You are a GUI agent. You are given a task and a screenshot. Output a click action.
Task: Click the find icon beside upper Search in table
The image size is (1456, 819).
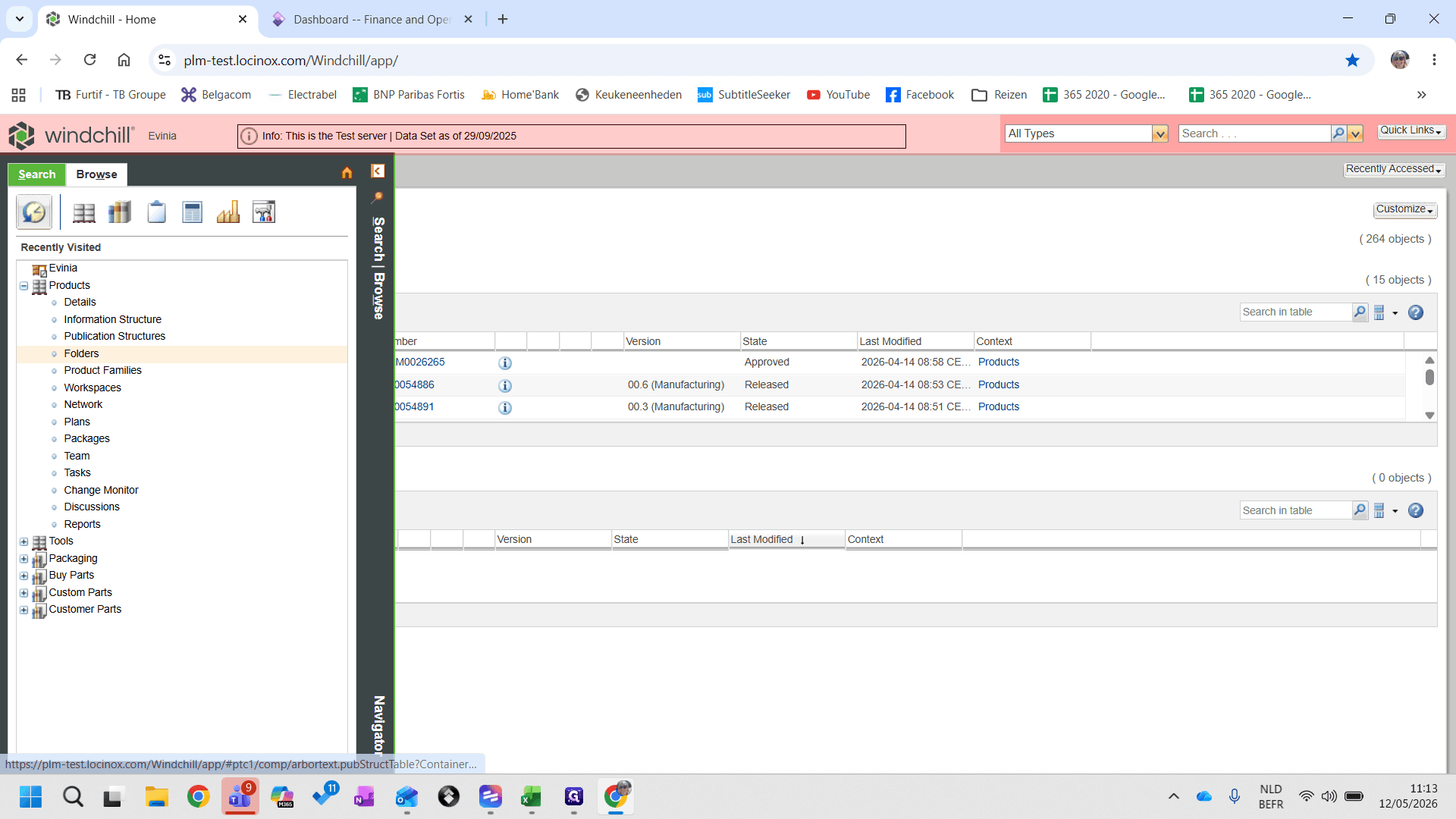[1360, 312]
